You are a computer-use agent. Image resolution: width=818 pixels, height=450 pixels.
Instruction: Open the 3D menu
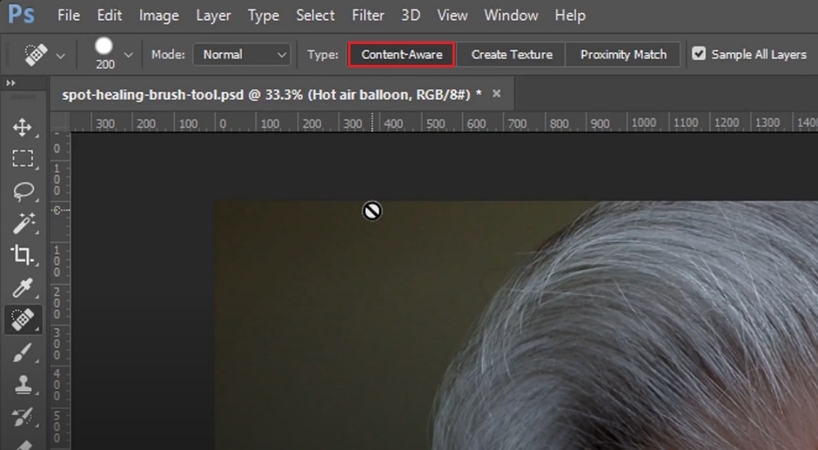pyautogui.click(x=411, y=16)
